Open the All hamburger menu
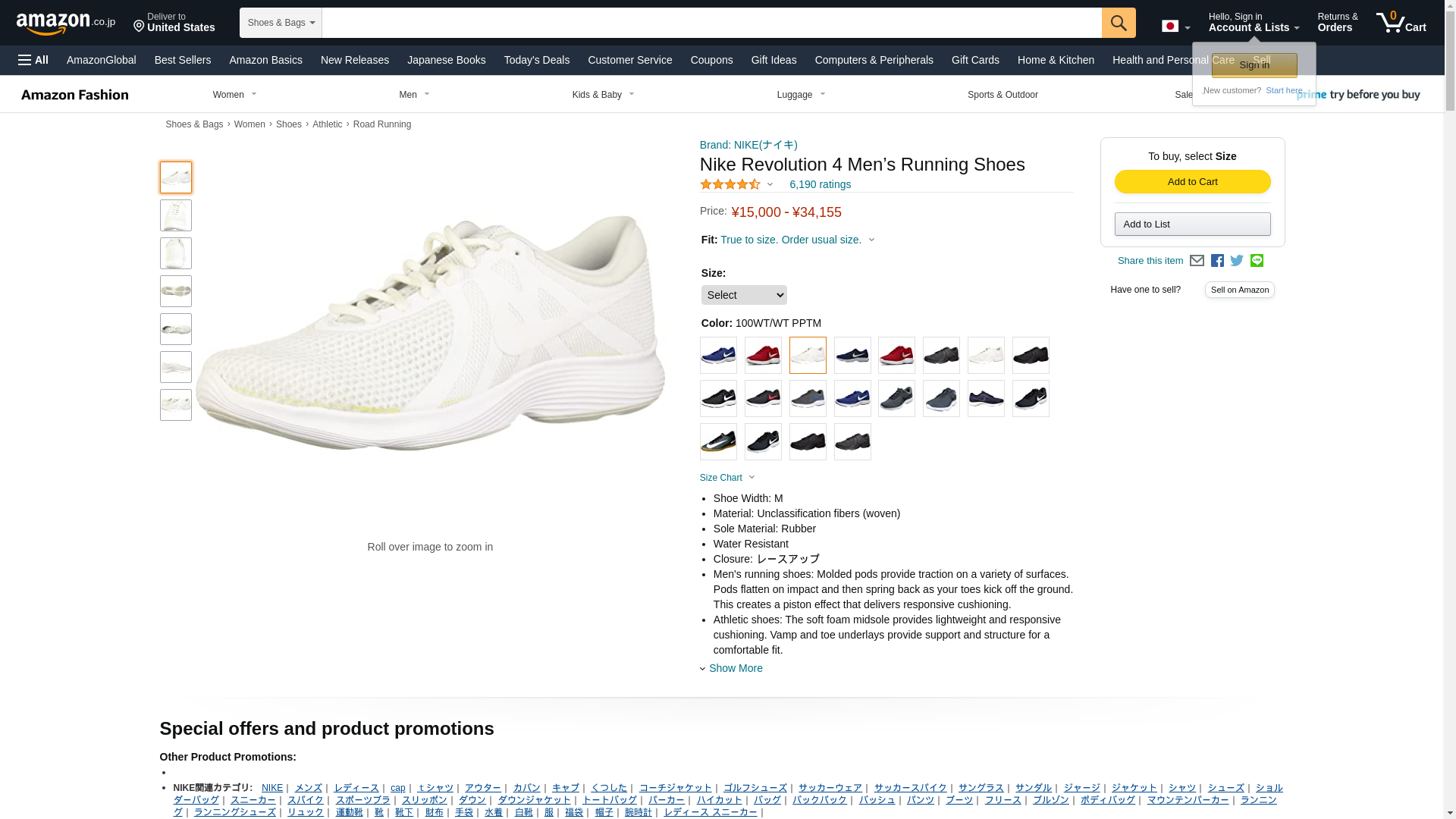 (x=33, y=60)
